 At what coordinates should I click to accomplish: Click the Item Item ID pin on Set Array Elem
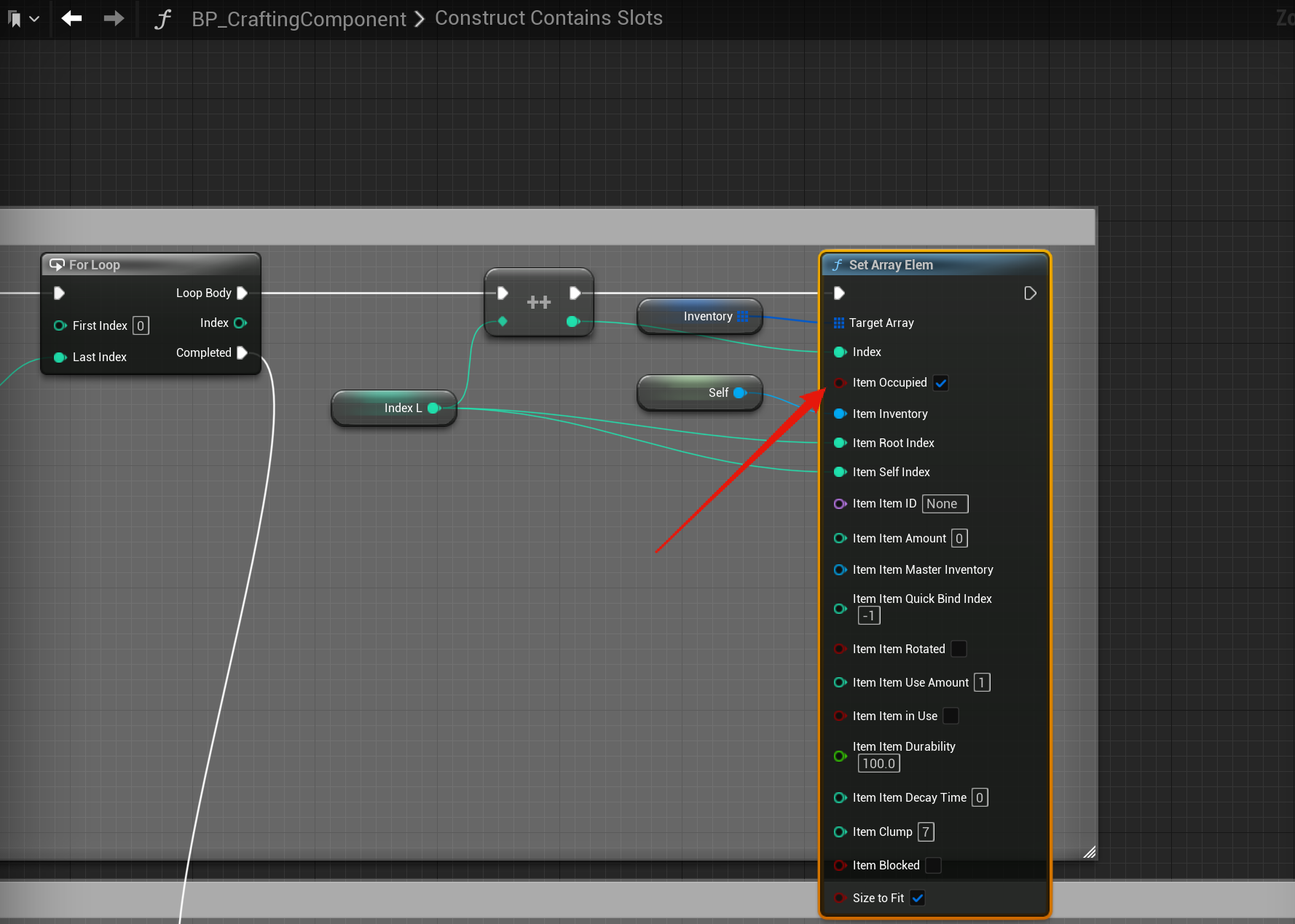pos(840,503)
